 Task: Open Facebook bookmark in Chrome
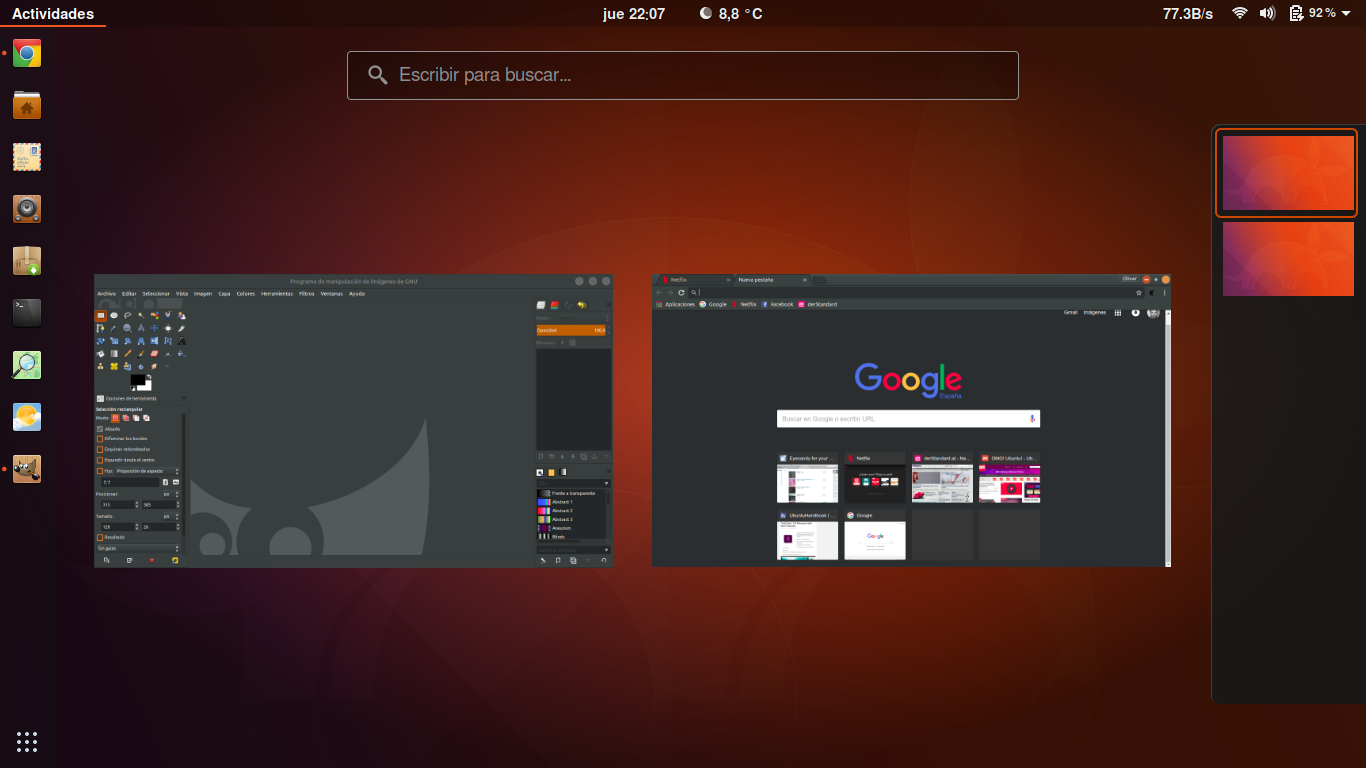click(x=778, y=304)
